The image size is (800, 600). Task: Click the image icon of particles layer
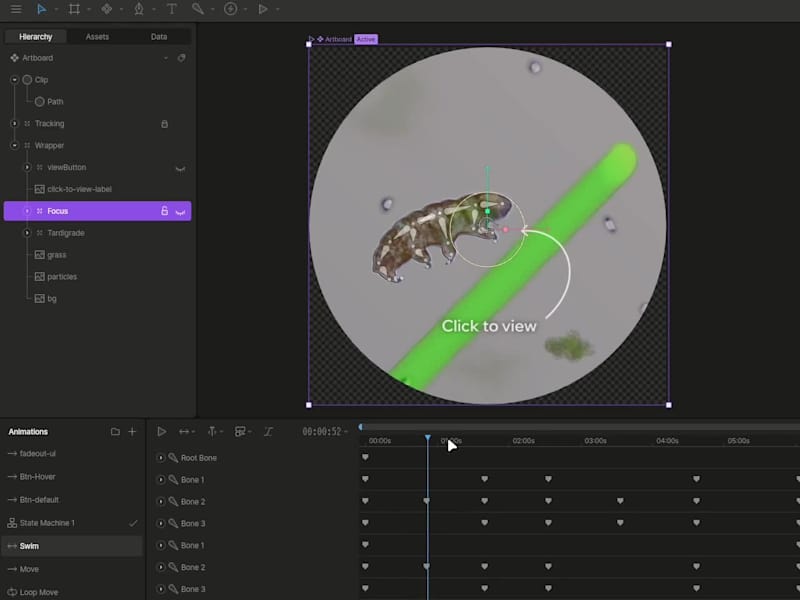point(39,277)
